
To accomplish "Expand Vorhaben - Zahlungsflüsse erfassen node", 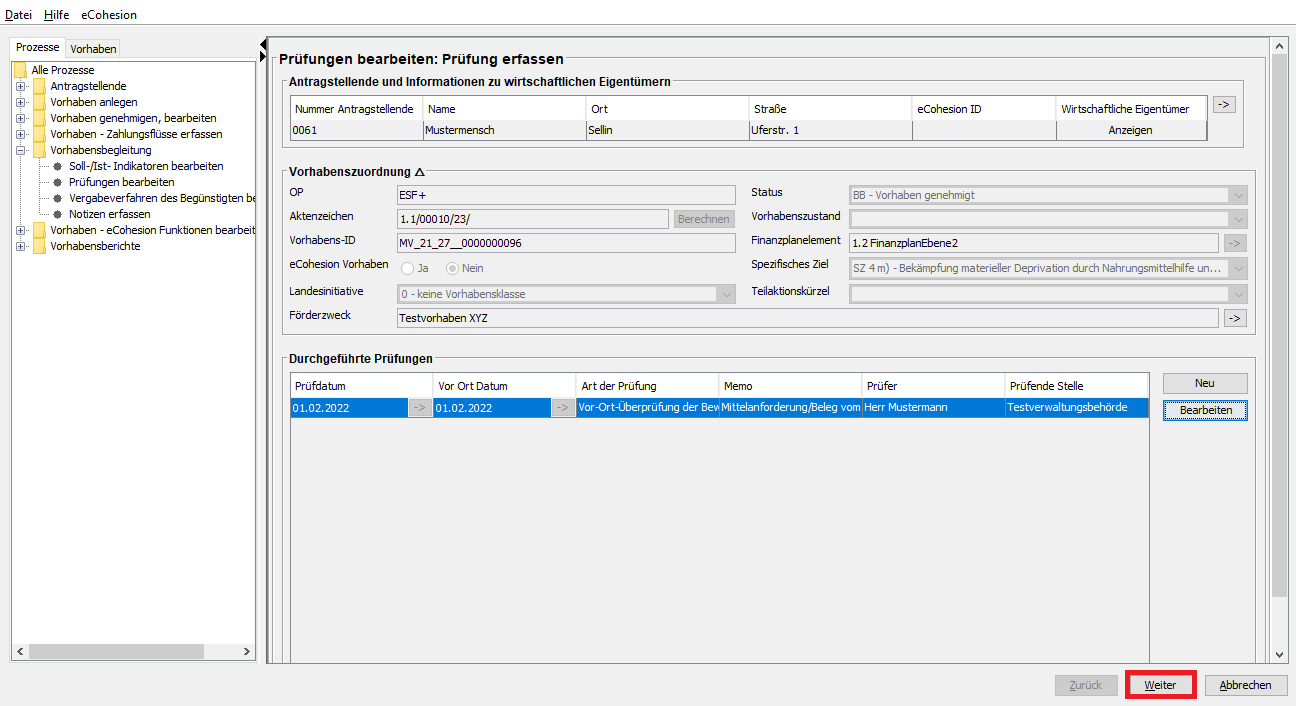I will pyautogui.click(x=20, y=134).
